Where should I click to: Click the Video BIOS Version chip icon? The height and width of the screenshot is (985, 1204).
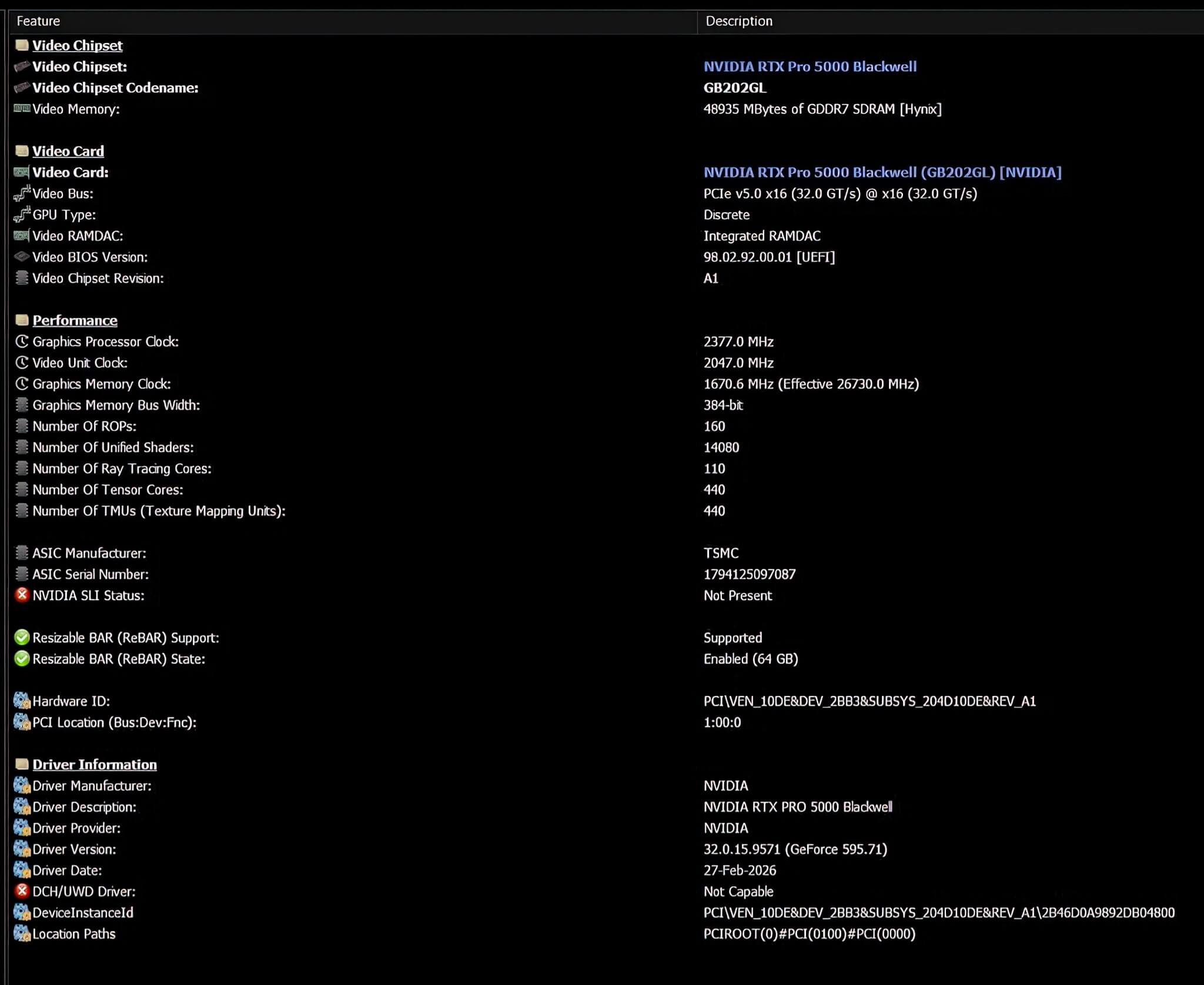[22, 257]
